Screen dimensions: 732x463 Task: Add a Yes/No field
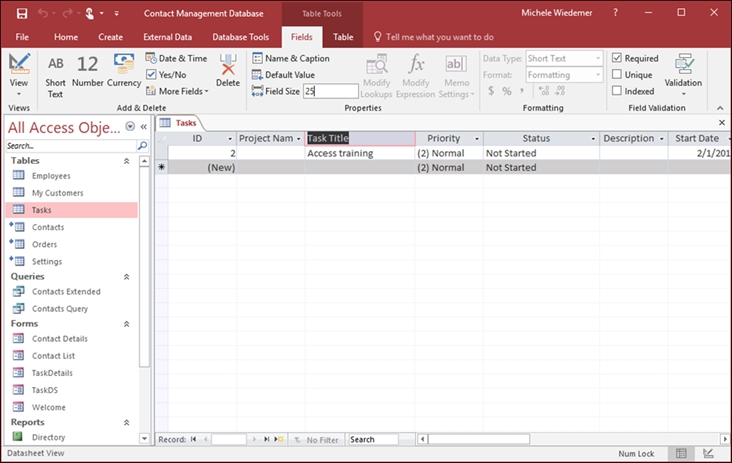166,75
